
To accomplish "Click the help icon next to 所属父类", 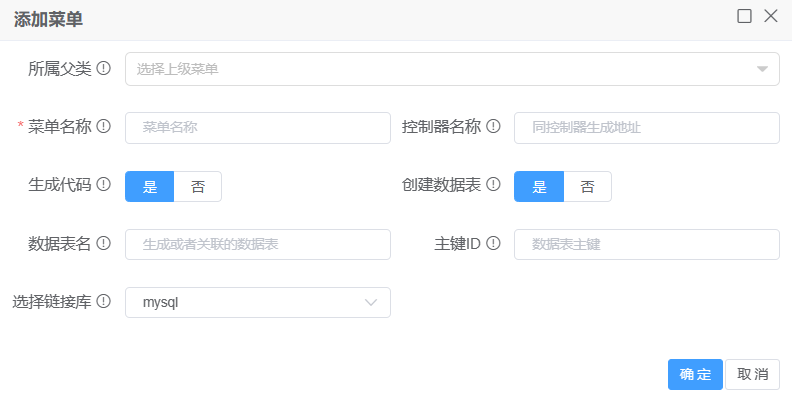I will pyautogui.click(x=103, y=69).
